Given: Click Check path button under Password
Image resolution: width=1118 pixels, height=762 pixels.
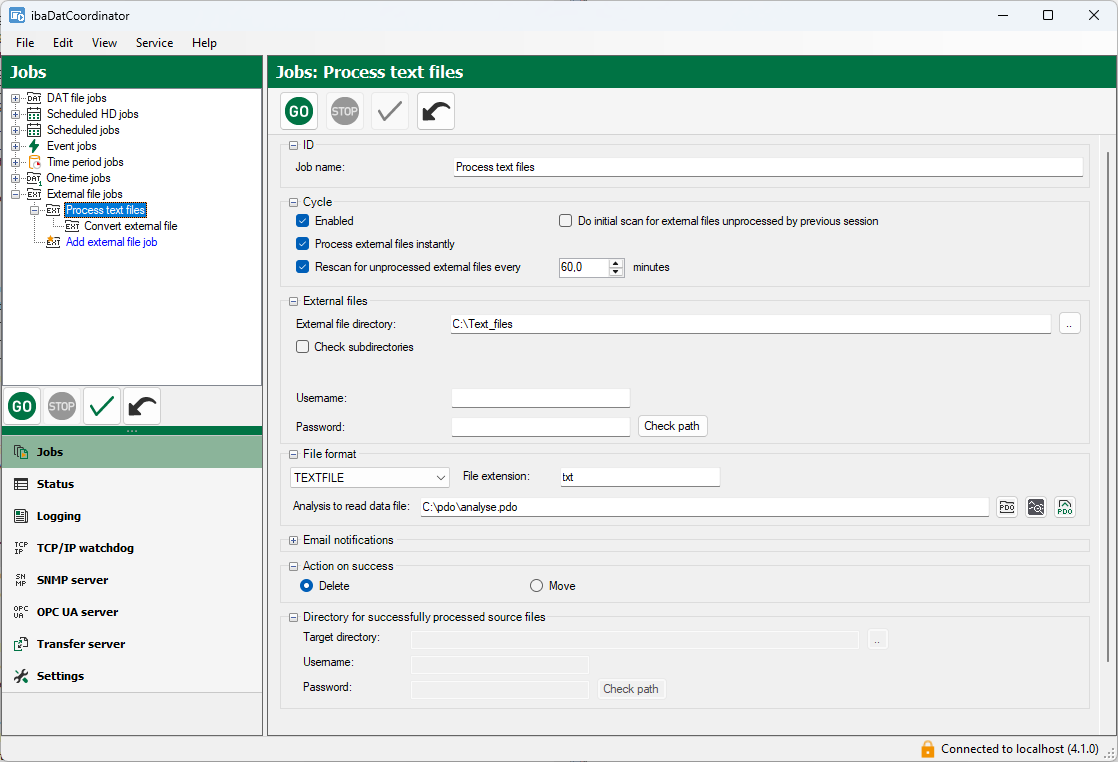Looking at the screenshot, I should pyautogui.click(x=672, y=426).
